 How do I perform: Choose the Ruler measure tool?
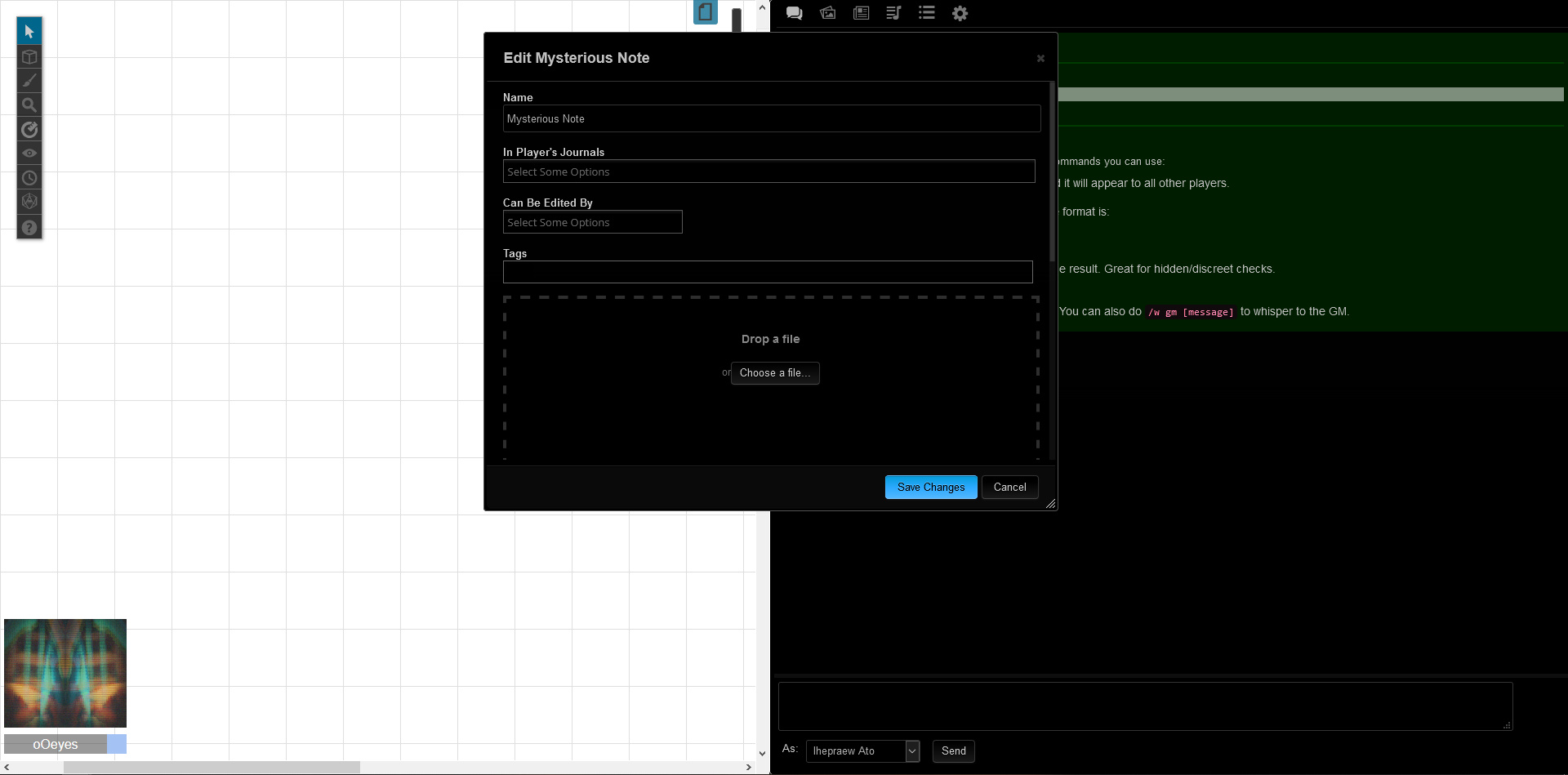click(x=29, y=129)
